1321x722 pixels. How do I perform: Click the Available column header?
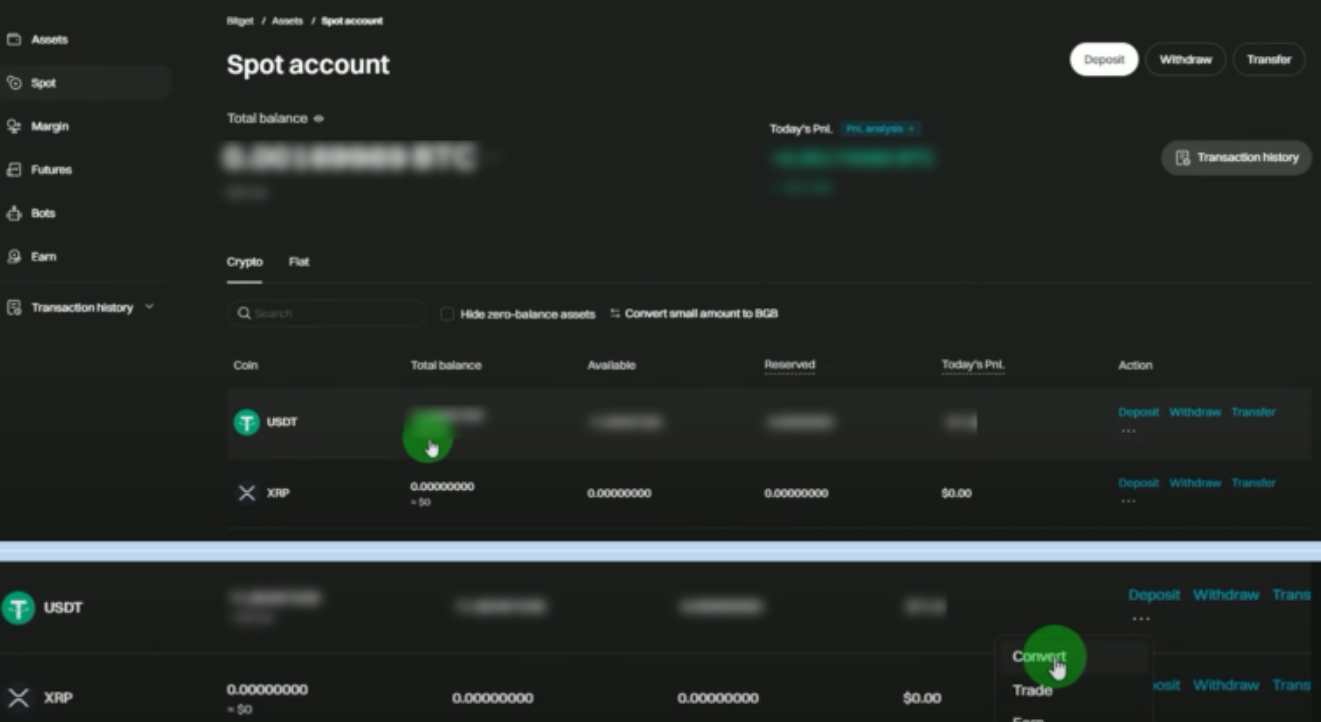pyautogui.click(x=611, y=365)
